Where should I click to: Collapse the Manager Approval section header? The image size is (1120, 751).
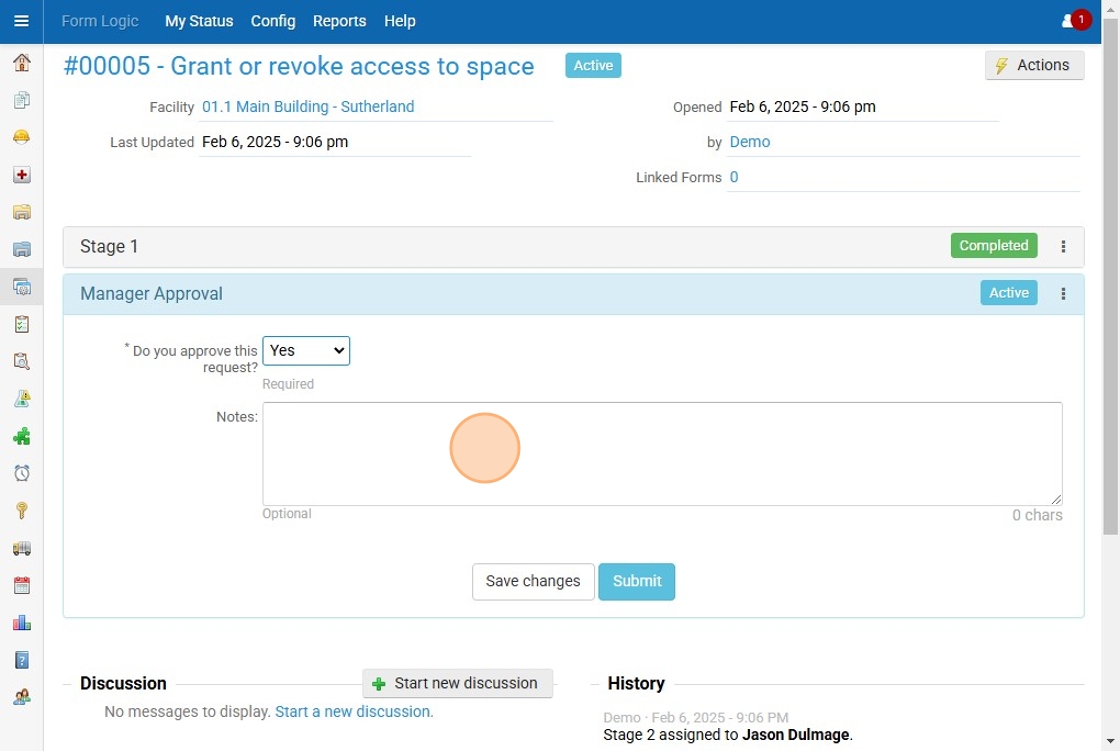click(574, 294)
